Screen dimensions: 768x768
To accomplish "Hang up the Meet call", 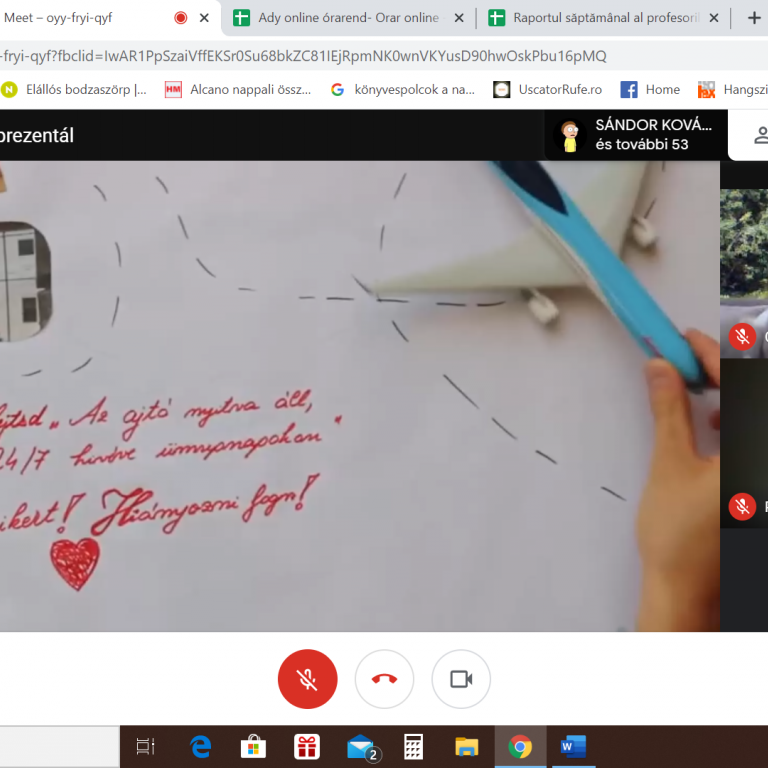I will click(384, 679).
